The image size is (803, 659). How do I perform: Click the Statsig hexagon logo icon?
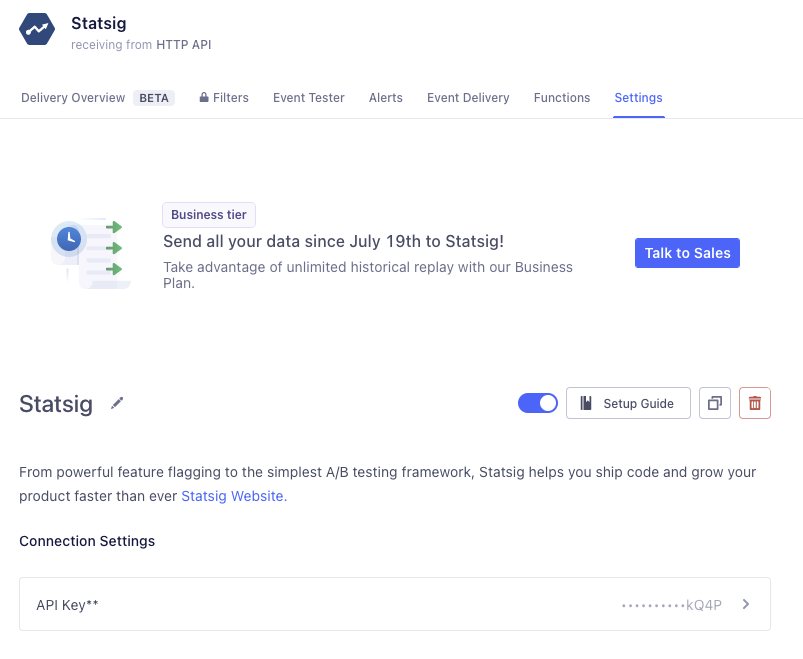tap(37, 29)
